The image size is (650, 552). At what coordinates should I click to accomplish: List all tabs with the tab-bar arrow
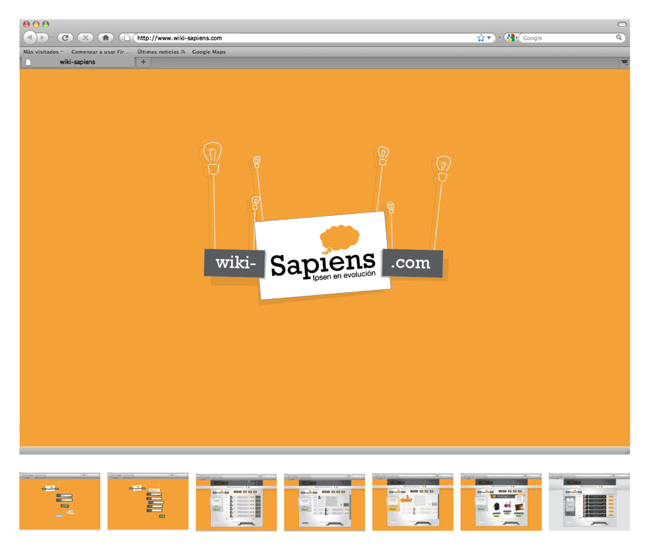point(624,63)
